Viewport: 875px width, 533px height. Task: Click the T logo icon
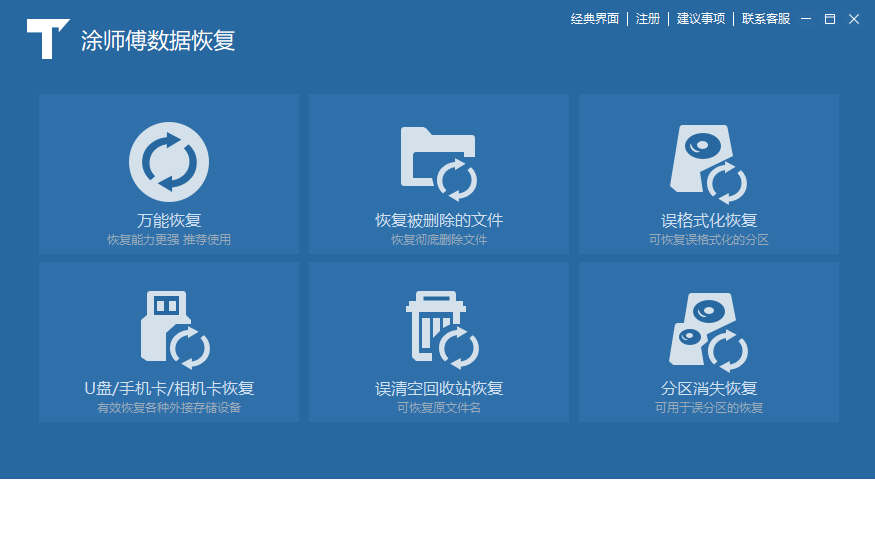[48, 39]
